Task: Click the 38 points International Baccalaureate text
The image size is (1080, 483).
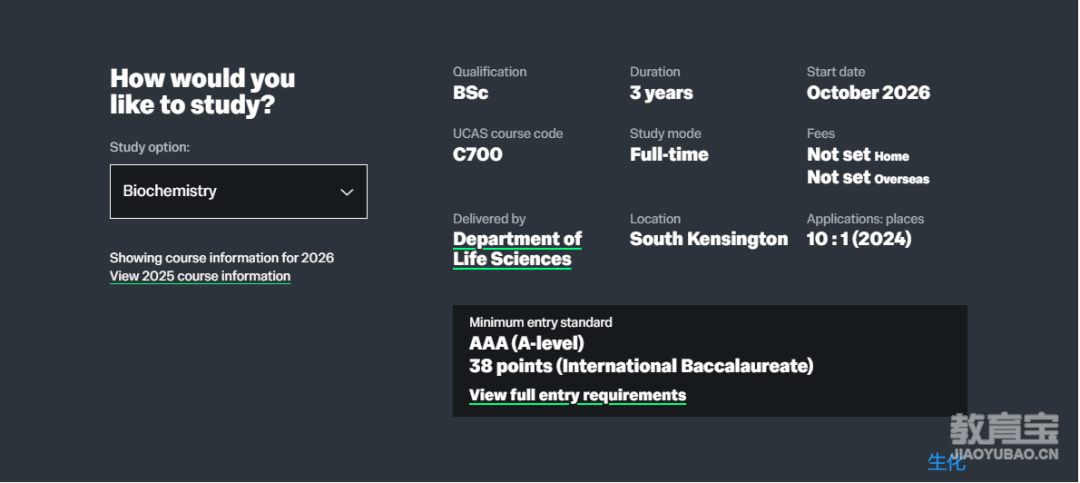Action: [x=641, y=366]
